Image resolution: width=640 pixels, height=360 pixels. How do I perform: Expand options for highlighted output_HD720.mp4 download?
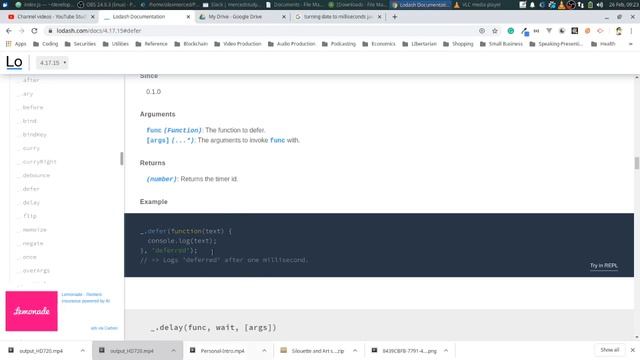pyautogui.click(x=173, y=351)
